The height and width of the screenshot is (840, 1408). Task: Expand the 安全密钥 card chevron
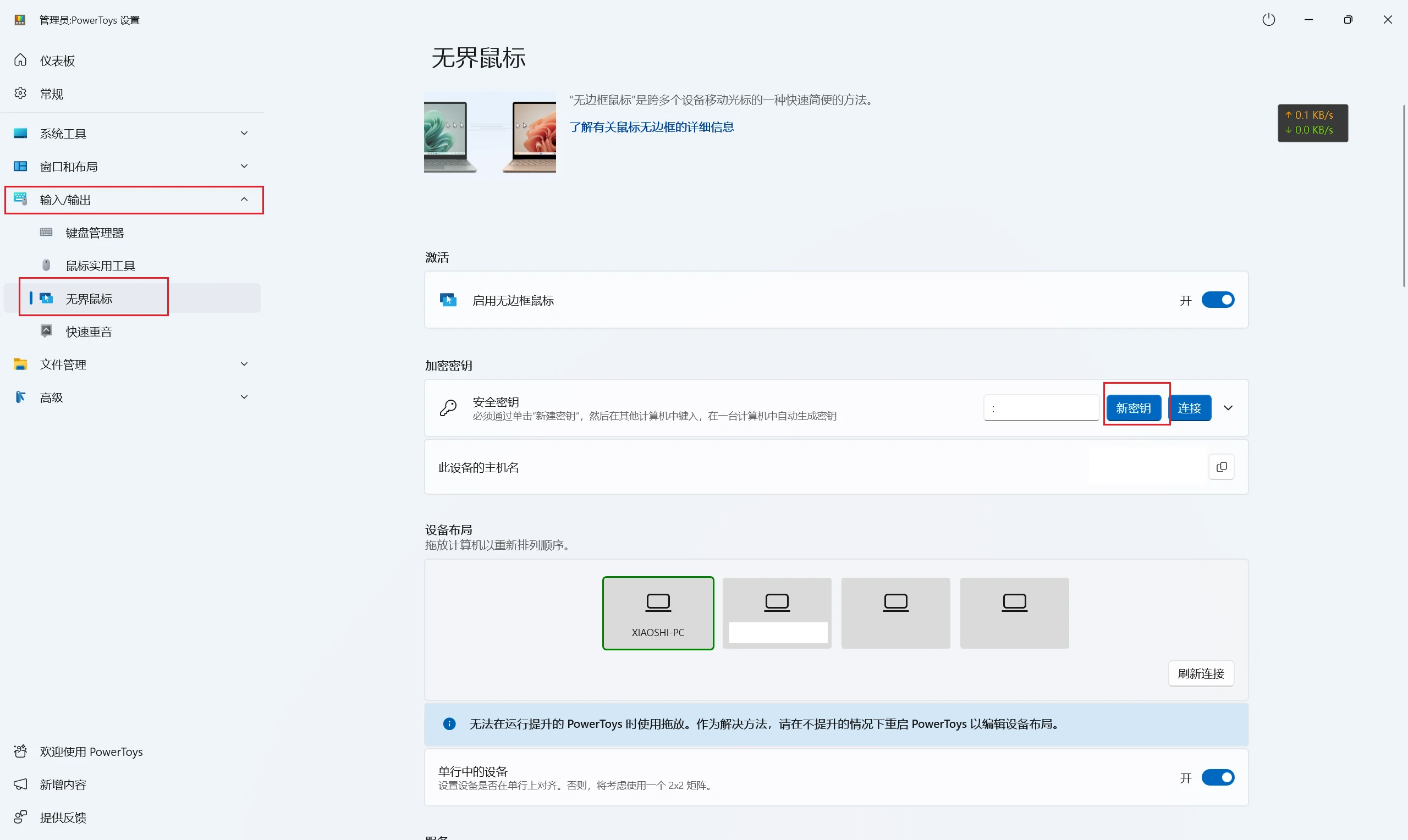point(1228,407)
